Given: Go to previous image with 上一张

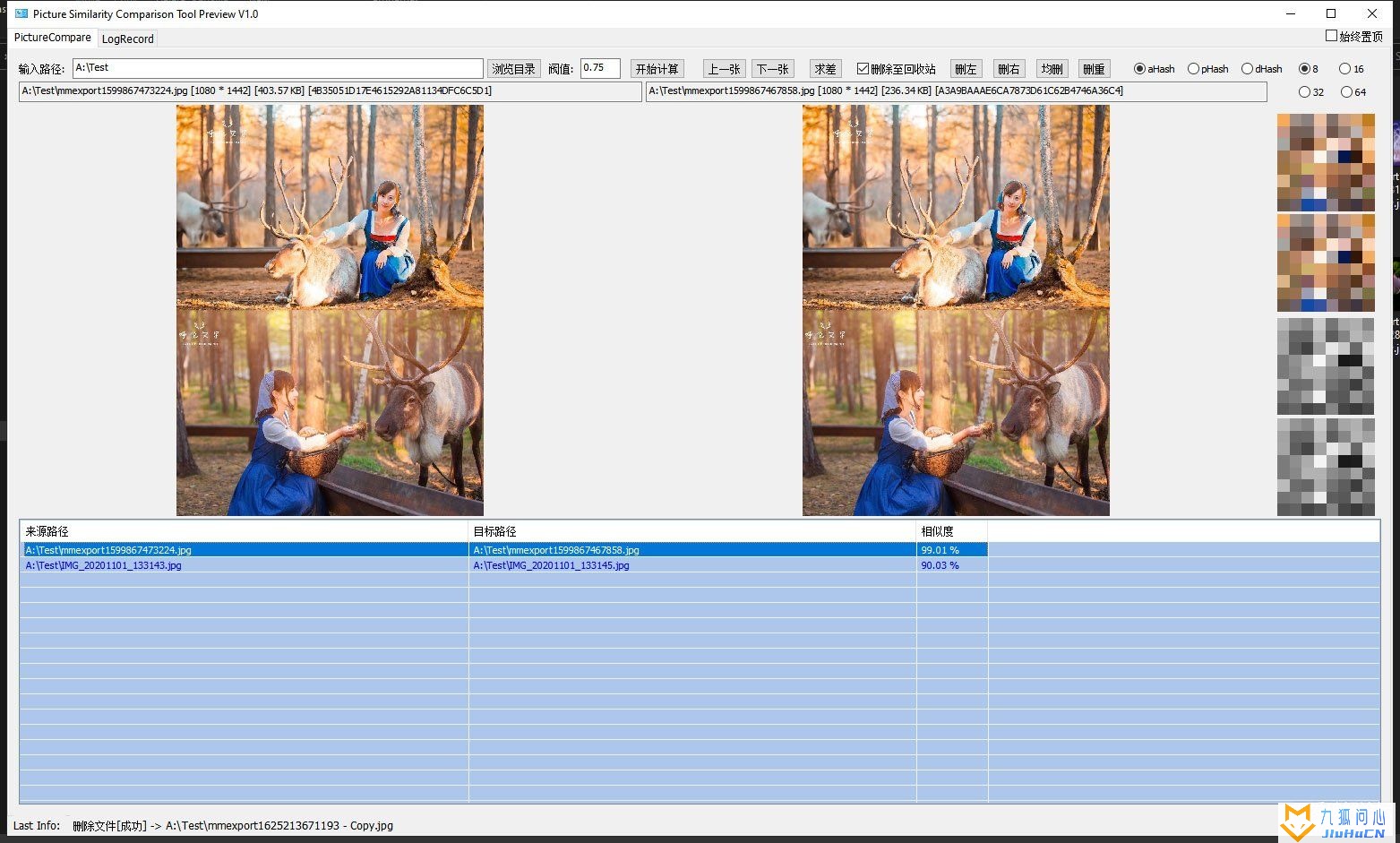Looking at the screenshot, I should coord(724,69).
